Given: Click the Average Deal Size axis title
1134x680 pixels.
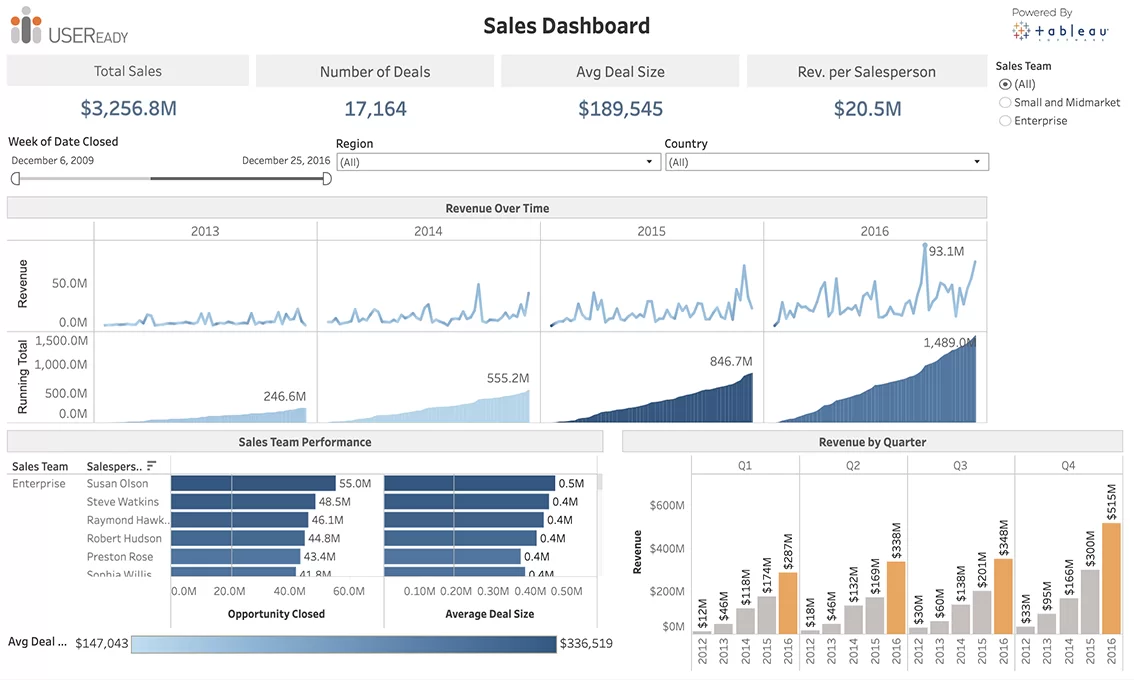Looking at the screenshot, I should point(490,614).
